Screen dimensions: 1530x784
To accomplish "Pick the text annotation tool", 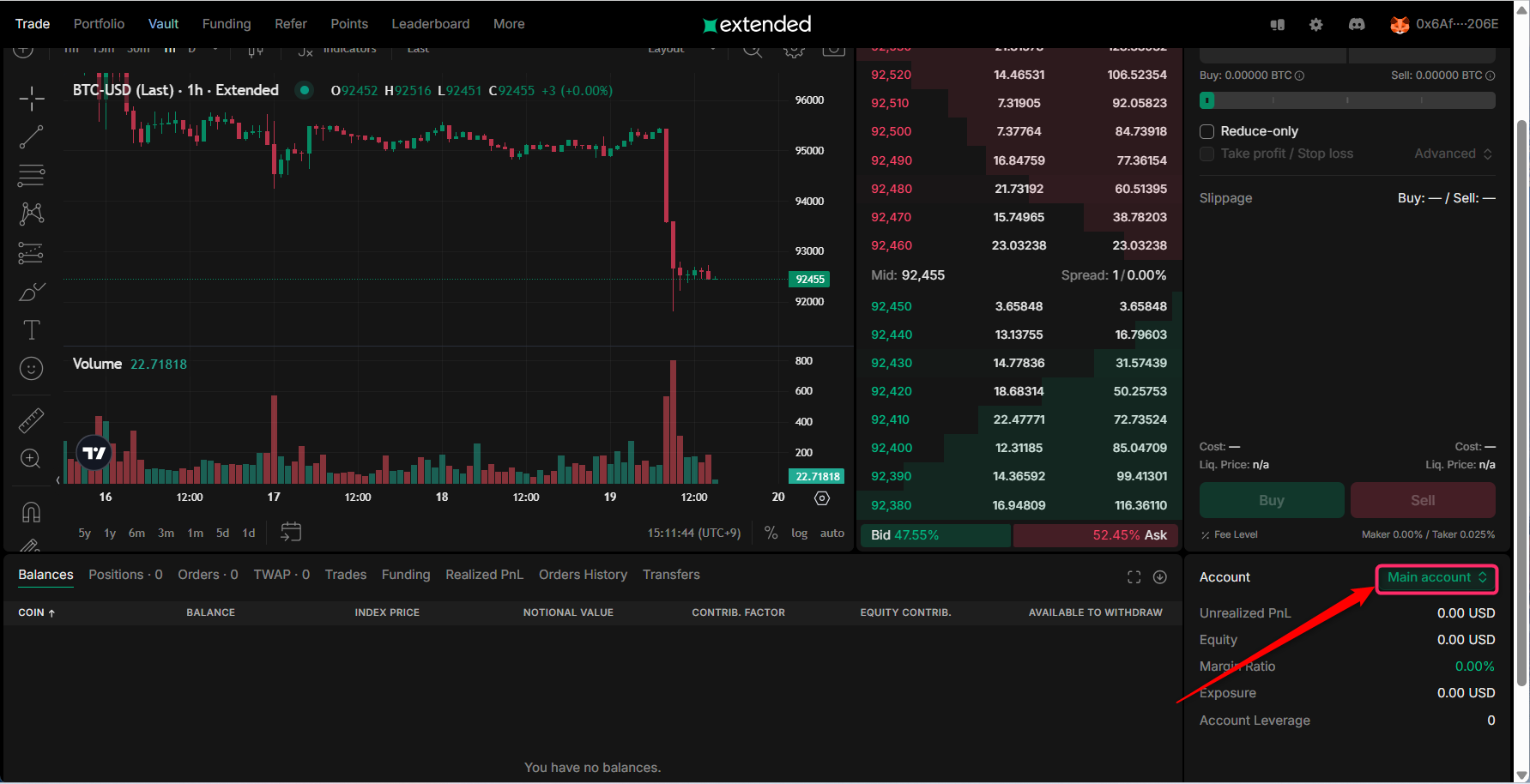I will (x=32, y=330).
